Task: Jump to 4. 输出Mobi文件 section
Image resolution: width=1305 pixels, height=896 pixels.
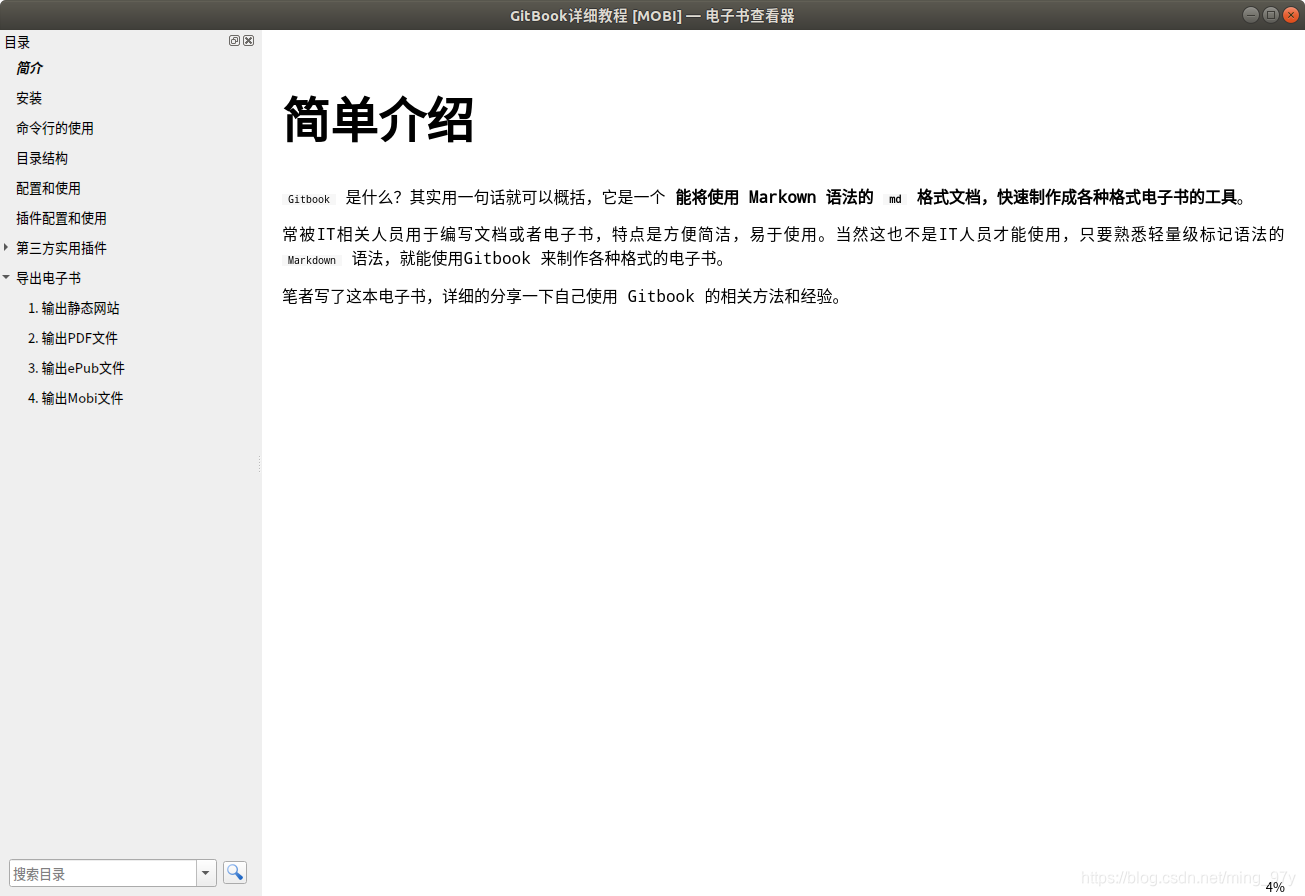Action: tap(76, 398)
